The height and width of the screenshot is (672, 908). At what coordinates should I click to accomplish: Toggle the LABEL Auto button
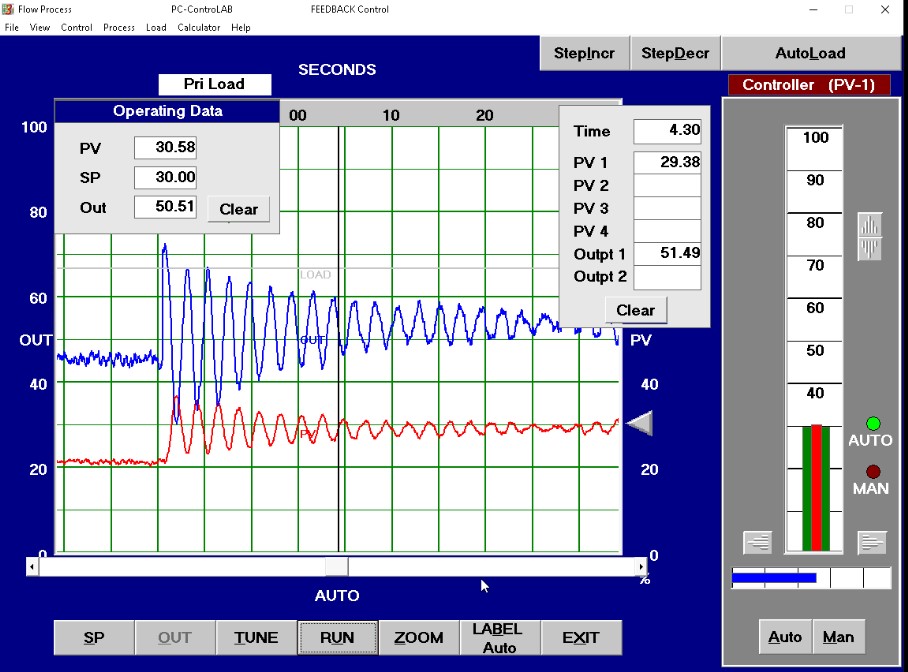pyautogui.click(x=499, y=638)
